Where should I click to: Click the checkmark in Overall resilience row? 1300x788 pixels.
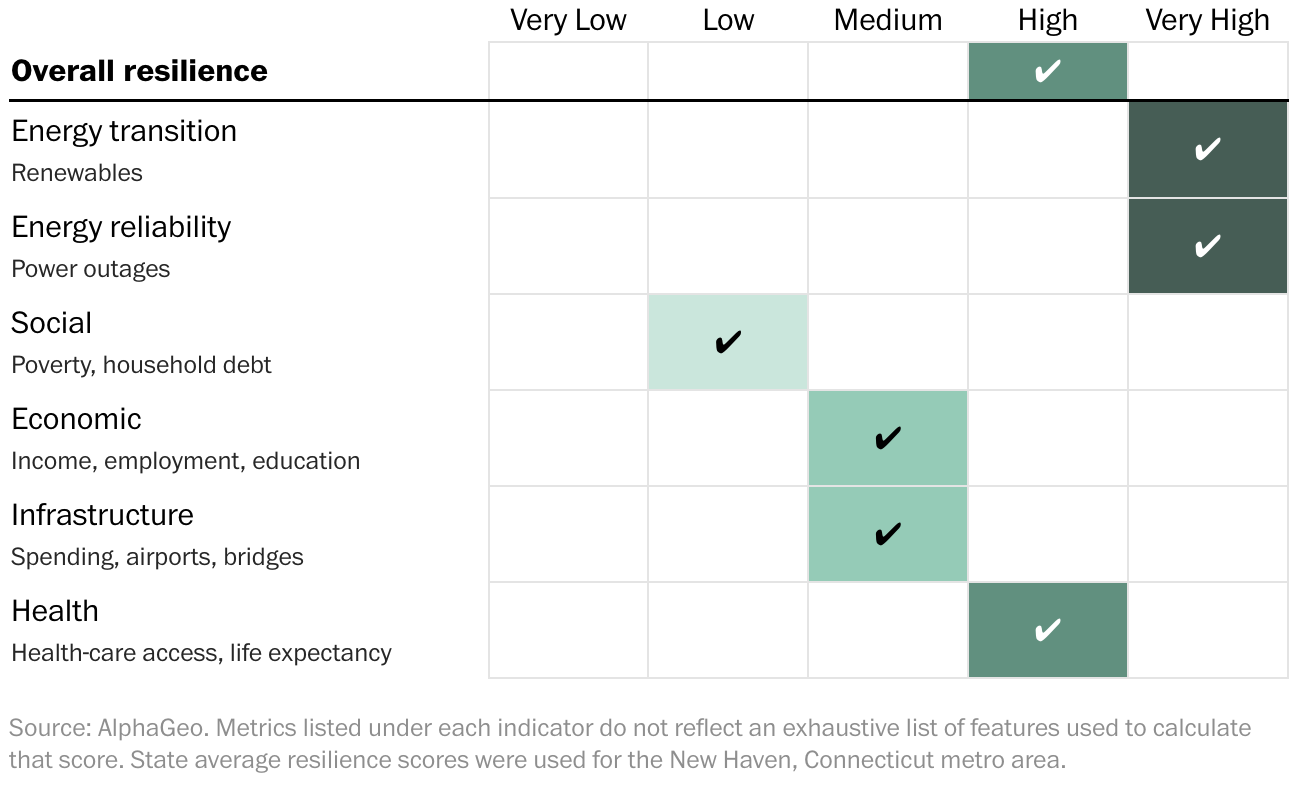pyautogui.click(x=1047, y=72)
